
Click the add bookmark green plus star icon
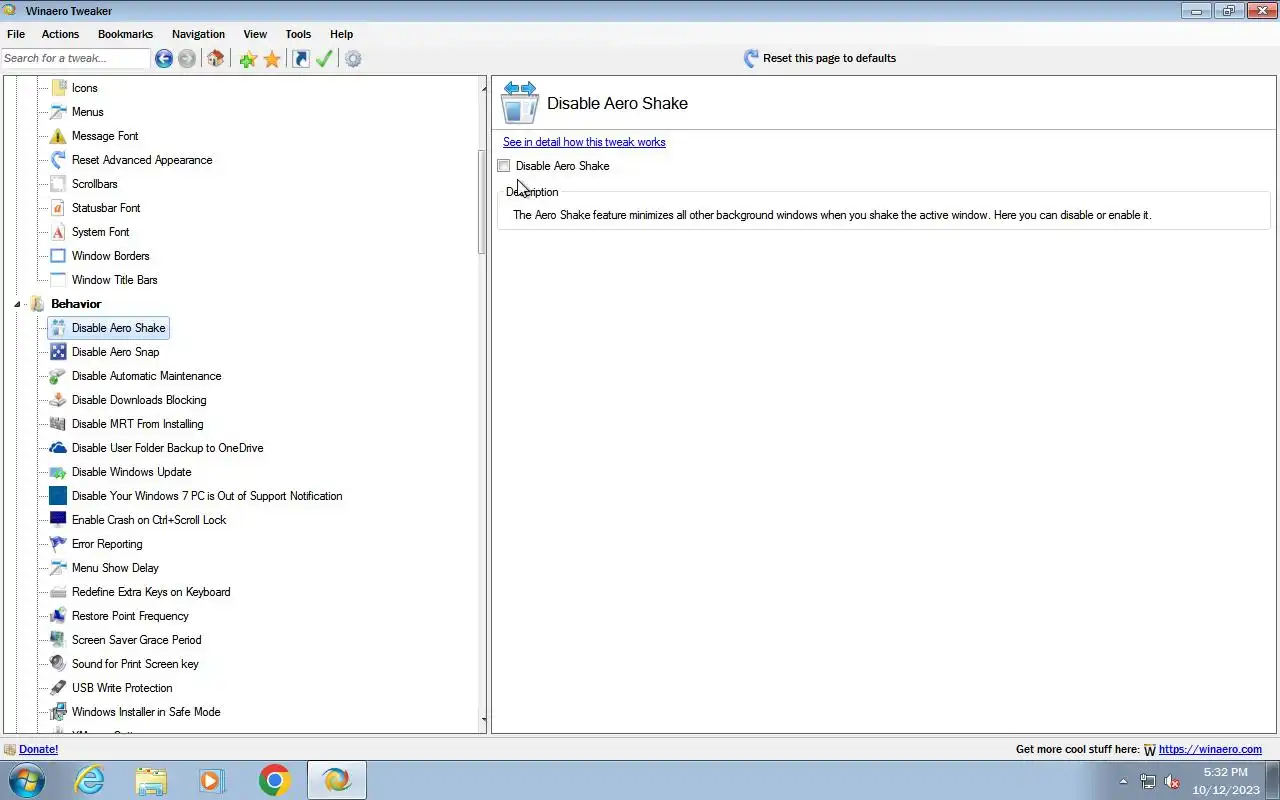248,59
